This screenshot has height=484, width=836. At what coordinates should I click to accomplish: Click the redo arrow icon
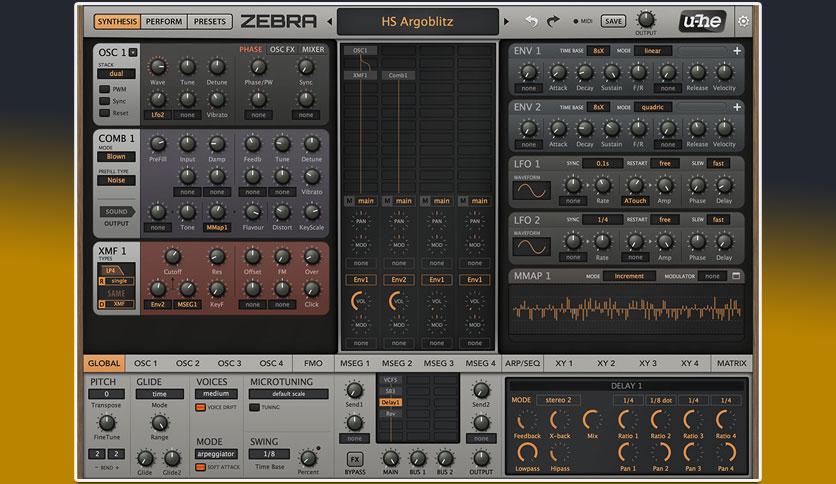(553, 21)
